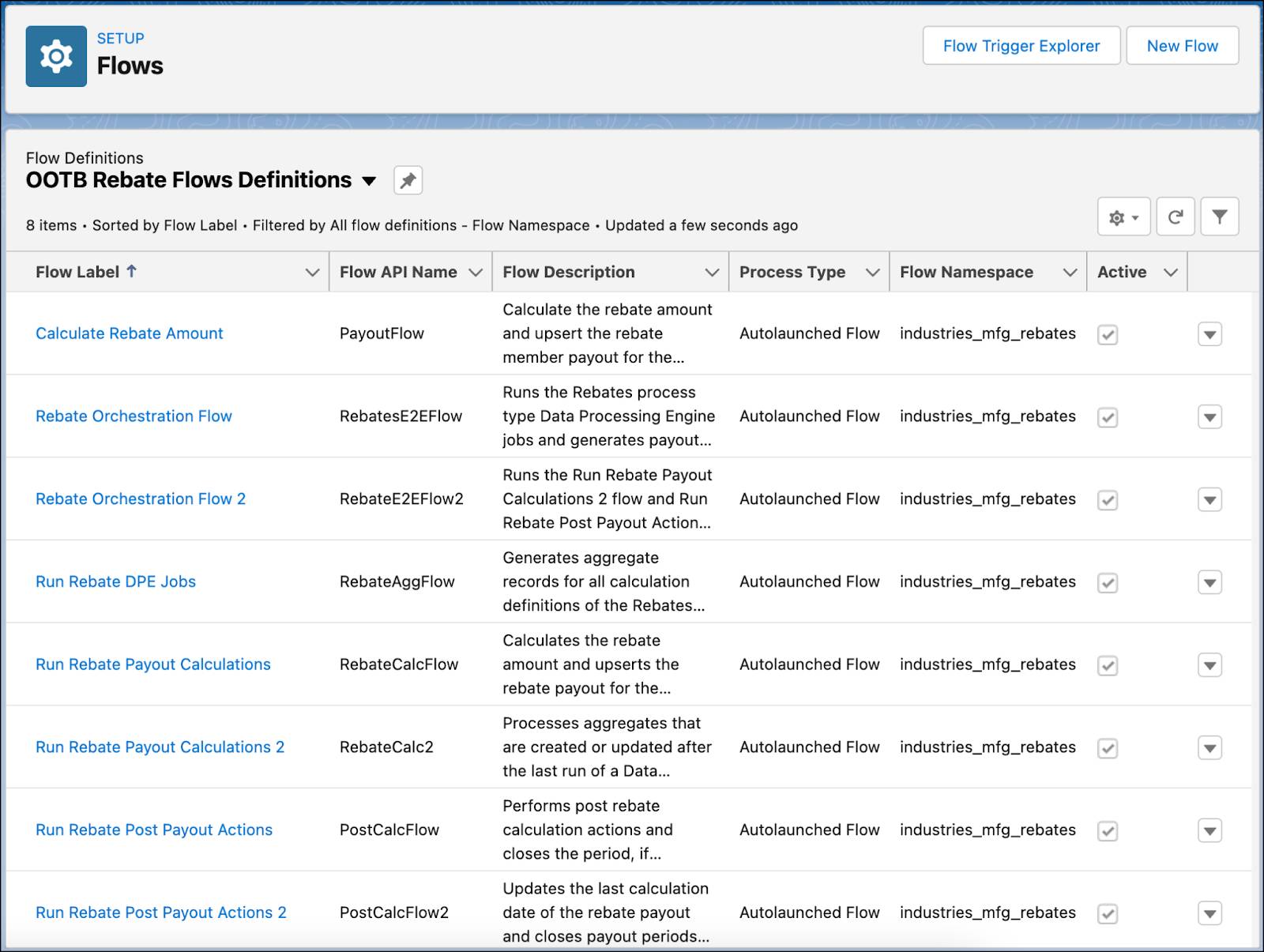Open row actions for Run Rebate Payout Calculations

coord(1209,665)
